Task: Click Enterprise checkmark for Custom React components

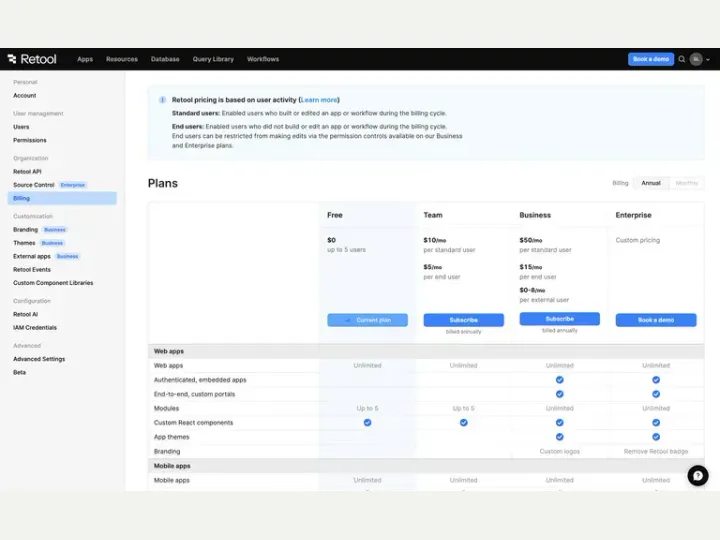Action: click(x=656, y=422)
